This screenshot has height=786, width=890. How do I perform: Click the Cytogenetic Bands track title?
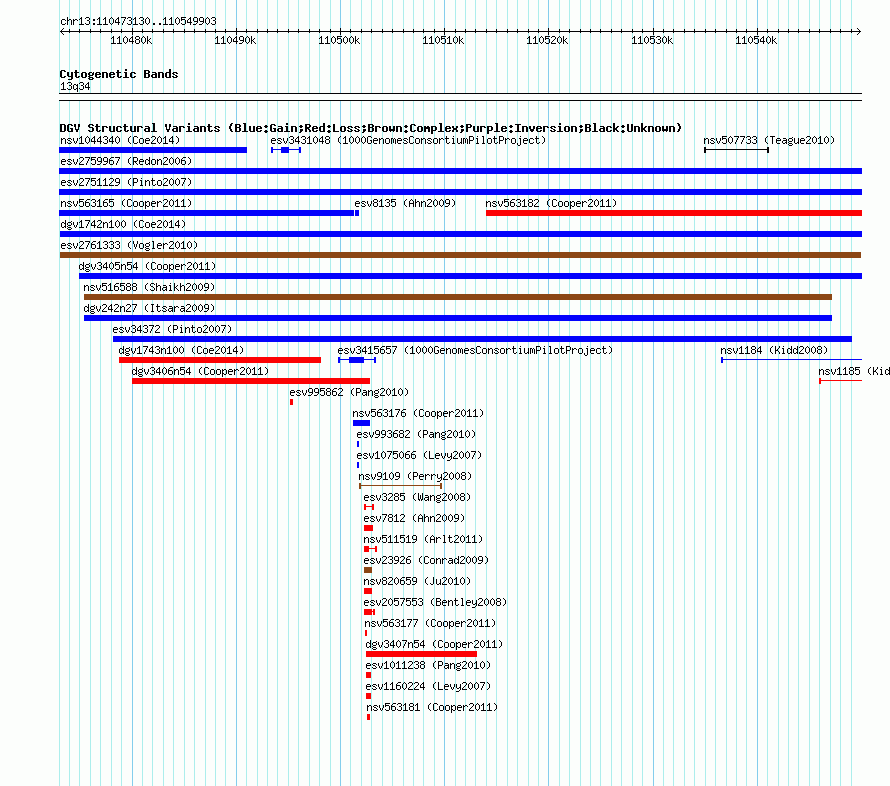(x=119, y=74)
